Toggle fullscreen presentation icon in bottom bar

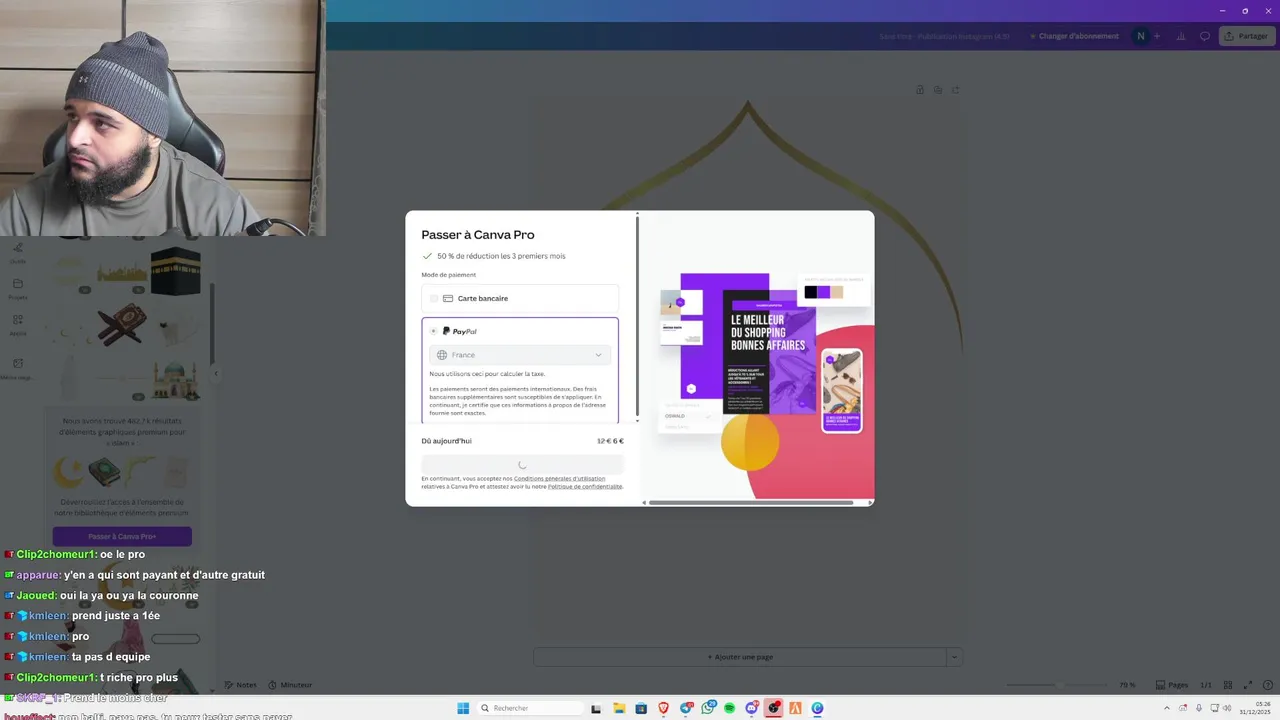click(x=1248, y=685)
